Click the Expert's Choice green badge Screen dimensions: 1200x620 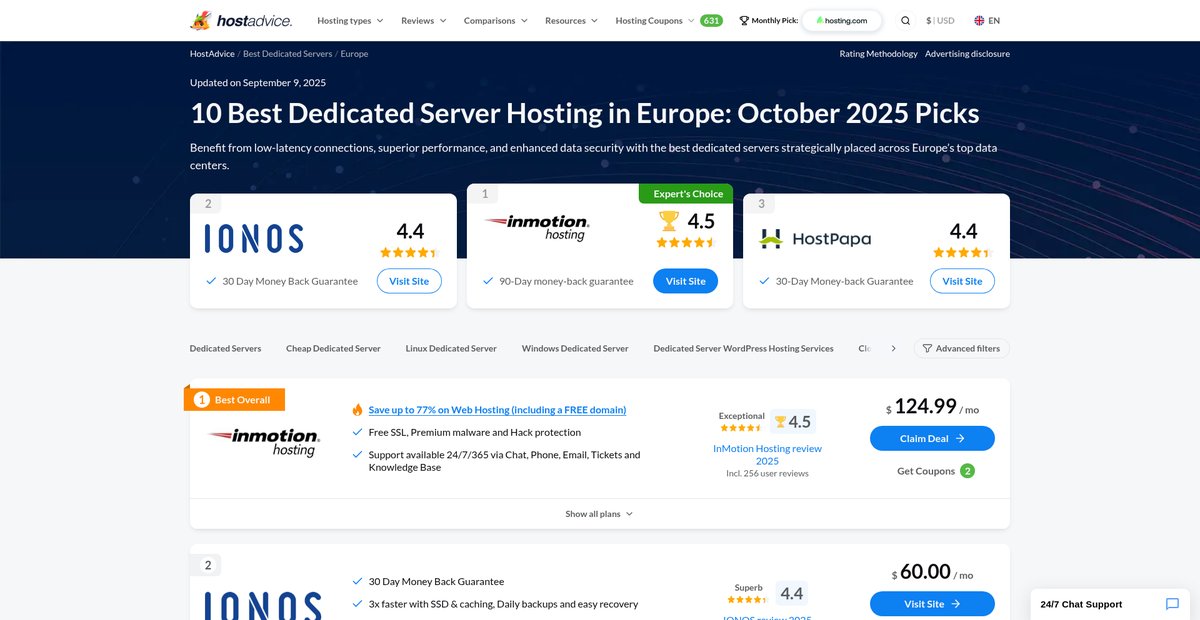pos(686,193)
